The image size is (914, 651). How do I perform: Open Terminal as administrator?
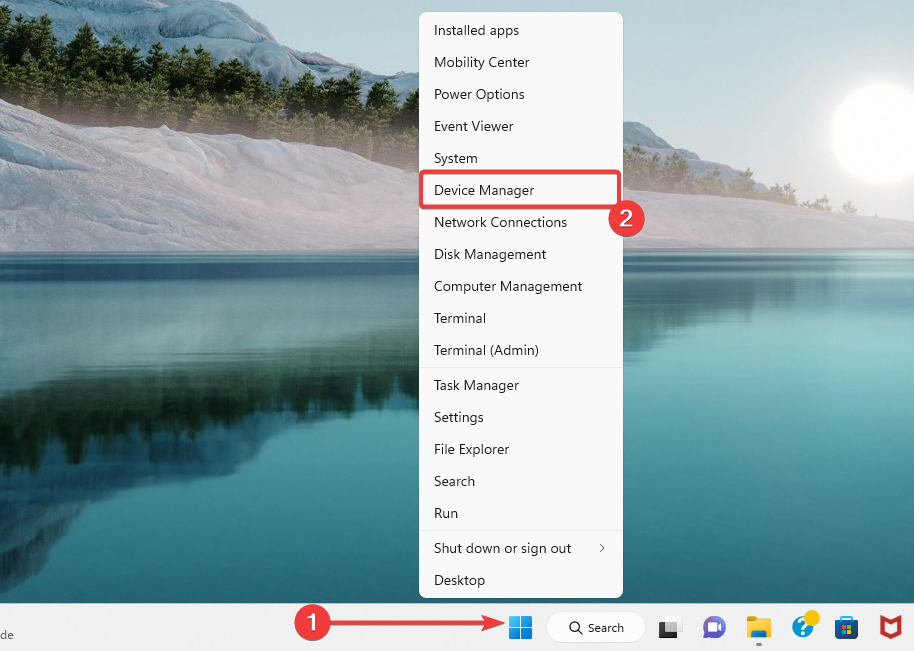tap(486, 350)
